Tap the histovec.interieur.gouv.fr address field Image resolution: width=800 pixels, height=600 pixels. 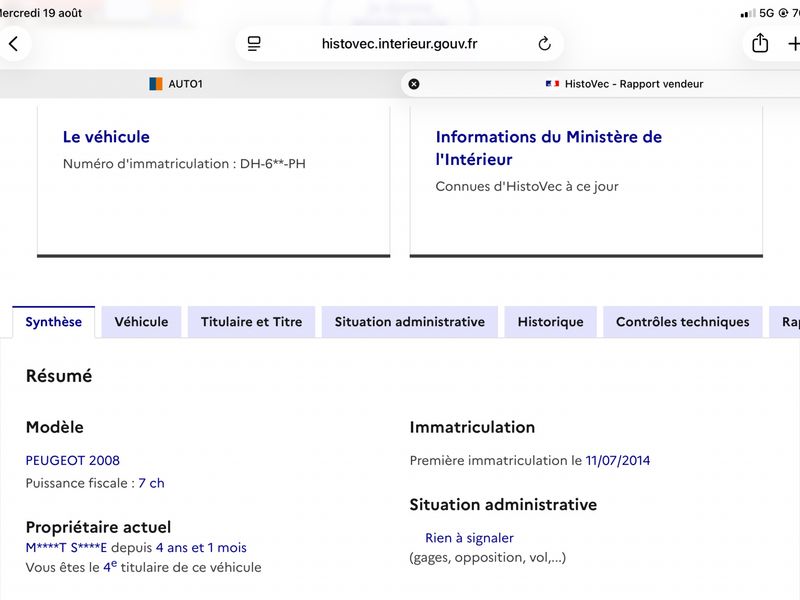399,44
